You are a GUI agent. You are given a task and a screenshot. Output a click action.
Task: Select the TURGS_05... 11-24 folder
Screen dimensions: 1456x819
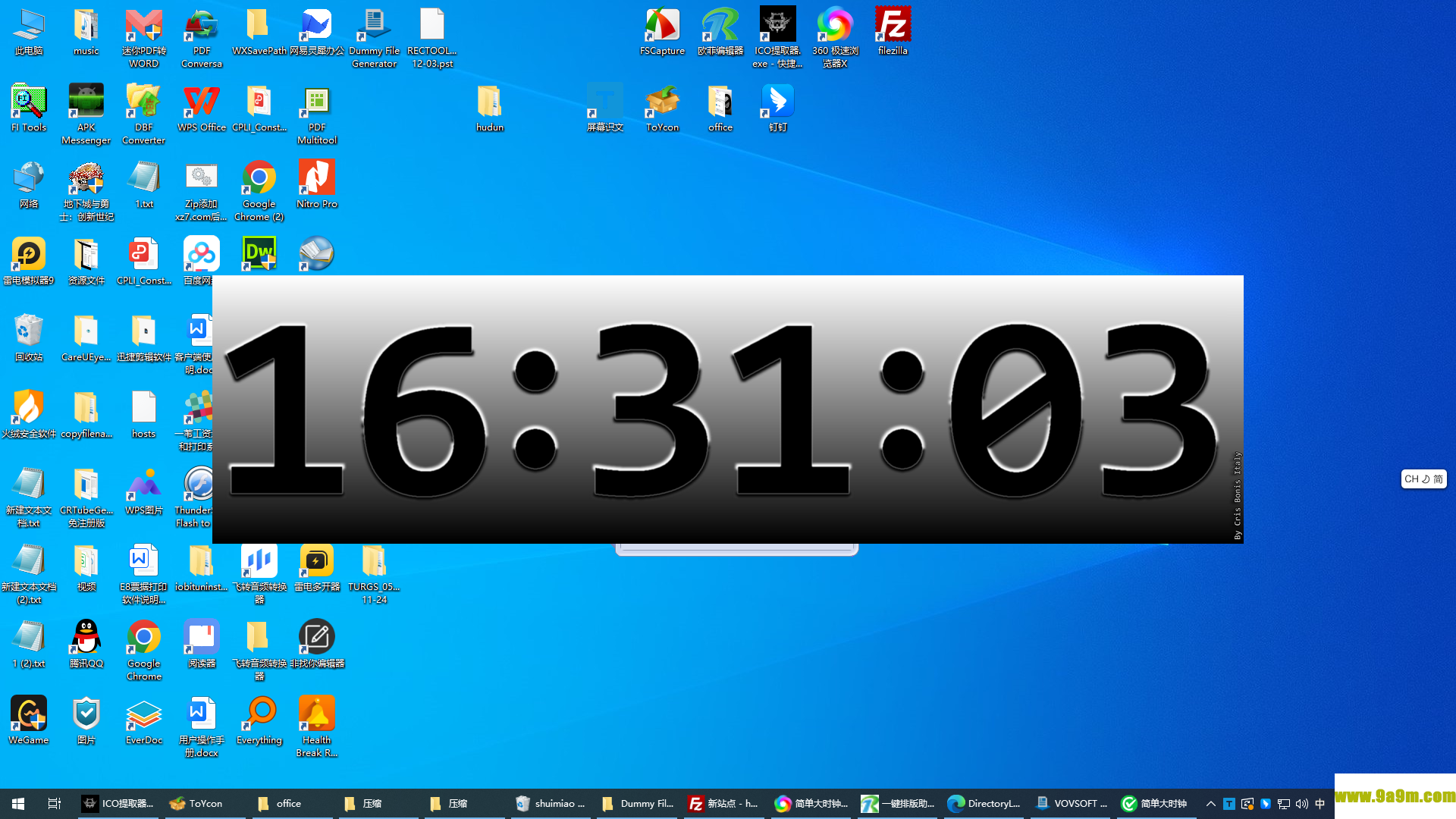374,574
